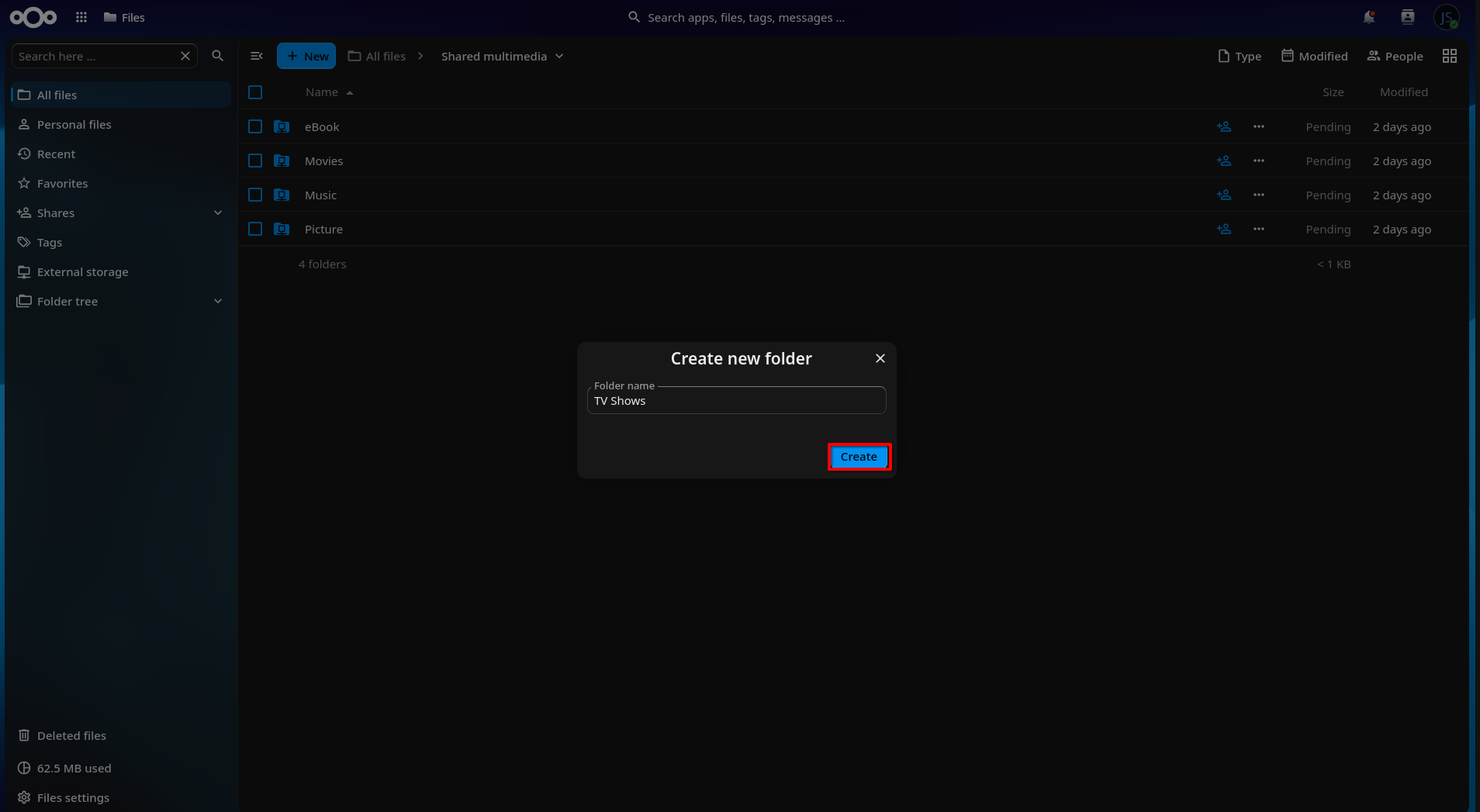Image resolution: width=1480 pixels, height=812 pixels.
Task: Click the Nextcloud logo icon
Action: tap(33, 17)
